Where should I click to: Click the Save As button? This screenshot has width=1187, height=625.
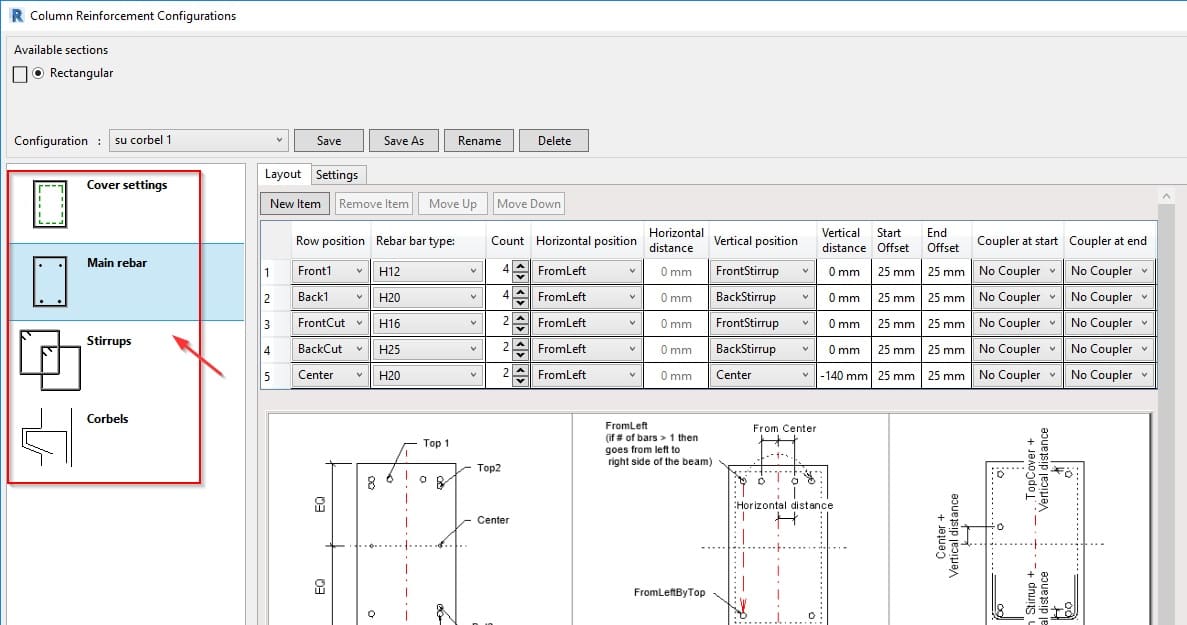(403, 141)
